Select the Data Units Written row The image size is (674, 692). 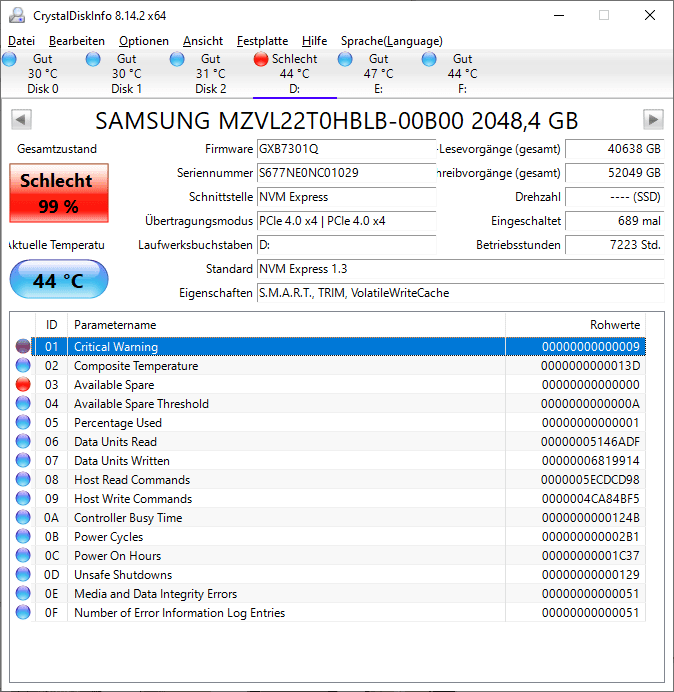click(x=328, y=461)
